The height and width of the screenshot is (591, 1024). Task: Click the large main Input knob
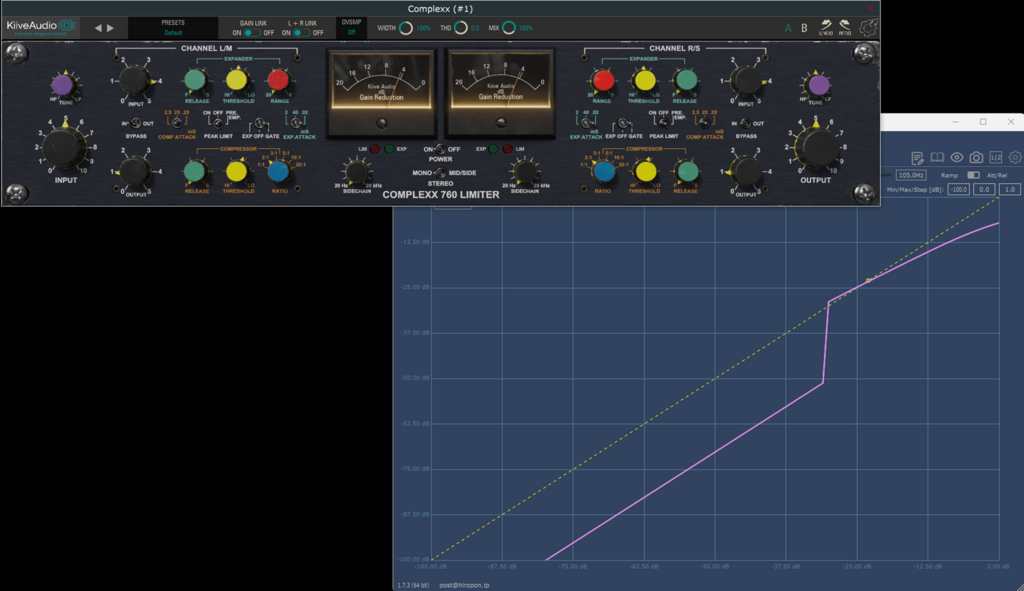coord(64,147)
